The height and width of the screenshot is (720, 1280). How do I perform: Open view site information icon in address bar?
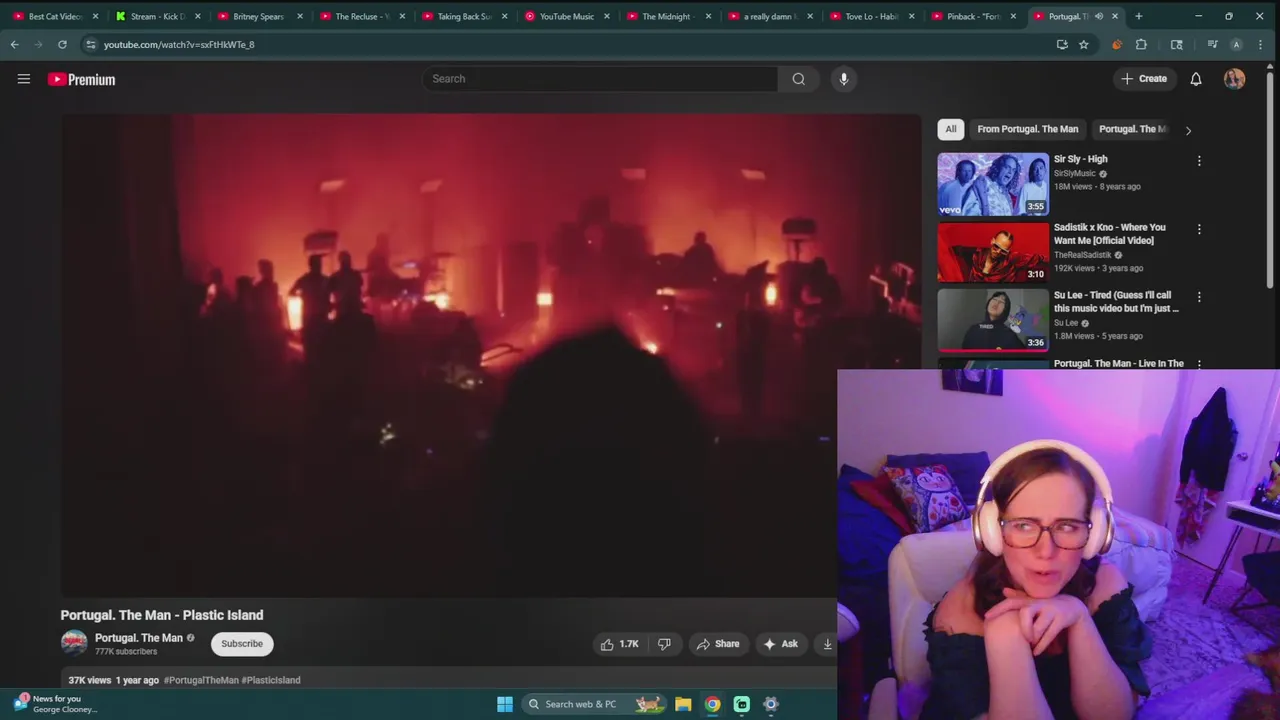pos(91,44)
